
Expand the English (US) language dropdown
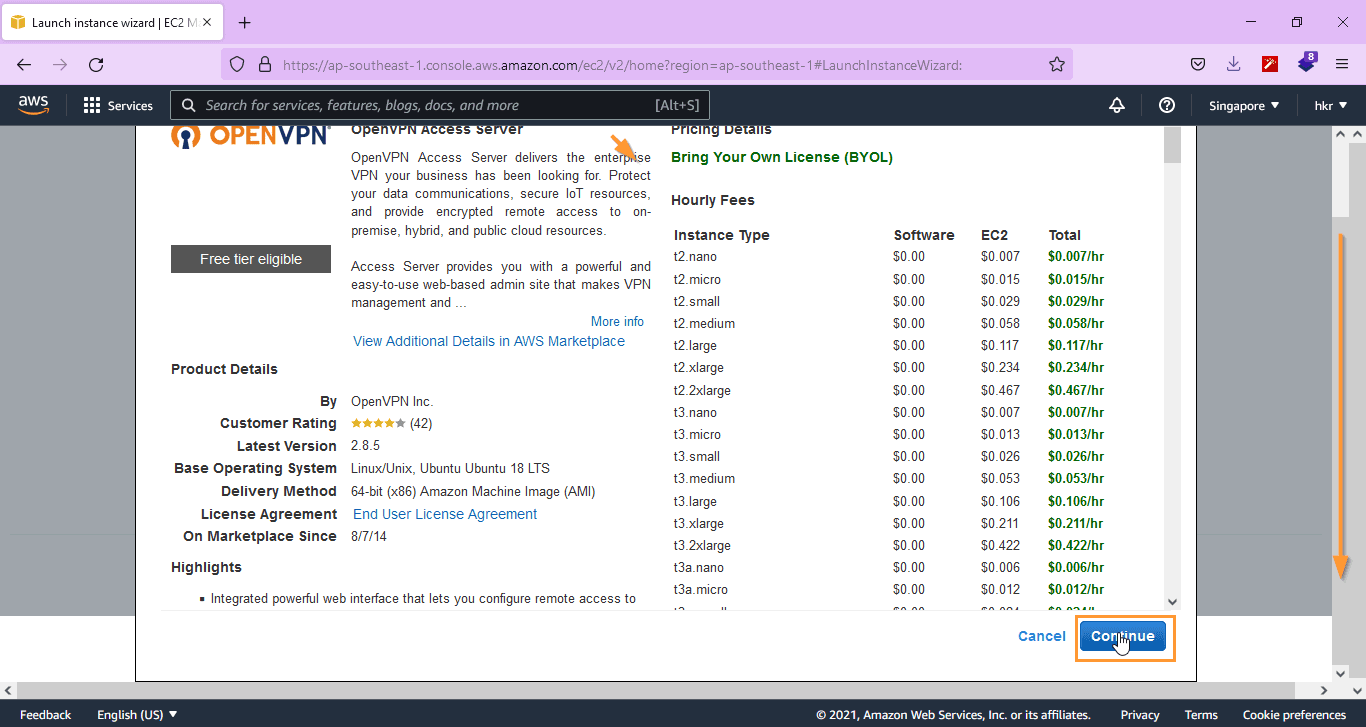click(137, 715)
